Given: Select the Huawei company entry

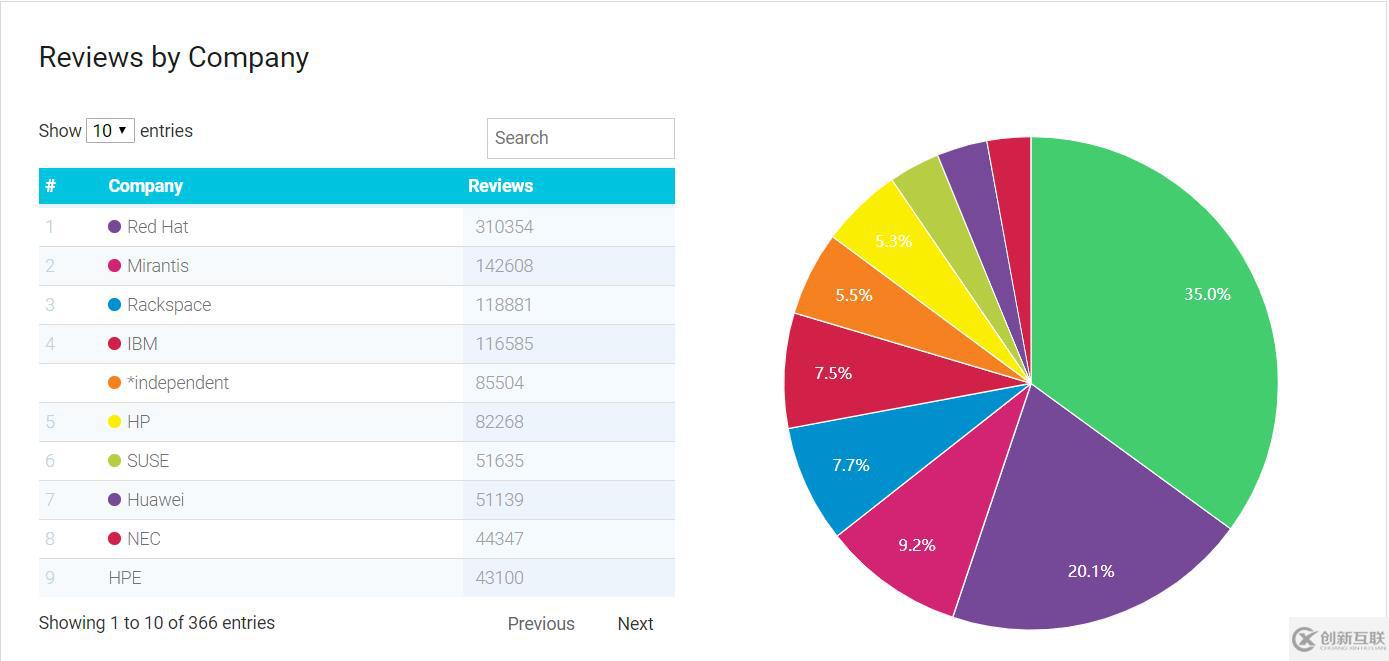Looking at the screenshot, I should (x=155, y=500).
